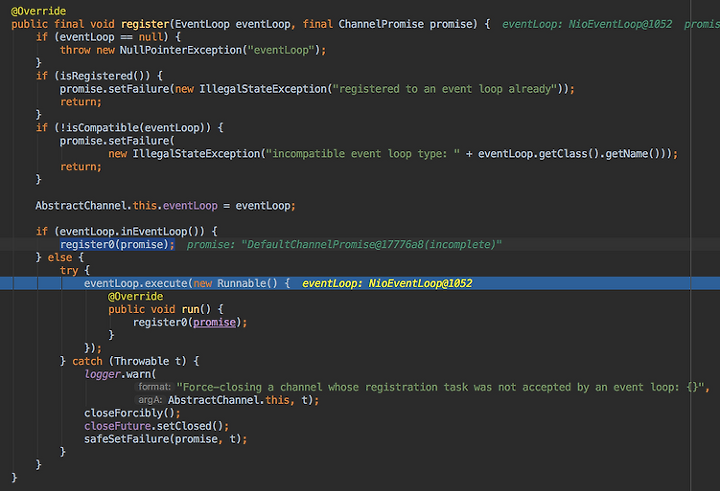This screenshot has height=491, width=720.
Task: Click the italic logger field
Action: pyautogui.click(x=102, y=374)
